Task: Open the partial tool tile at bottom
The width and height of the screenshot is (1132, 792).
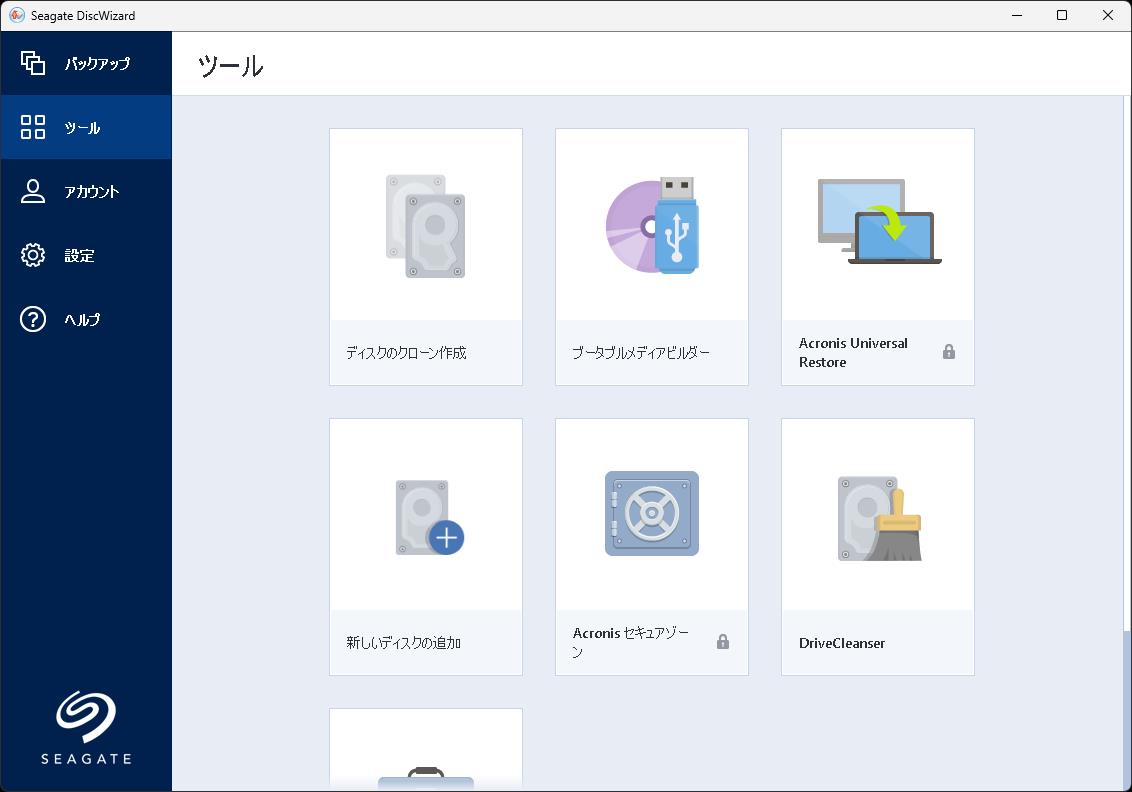Action: [425, 748]
